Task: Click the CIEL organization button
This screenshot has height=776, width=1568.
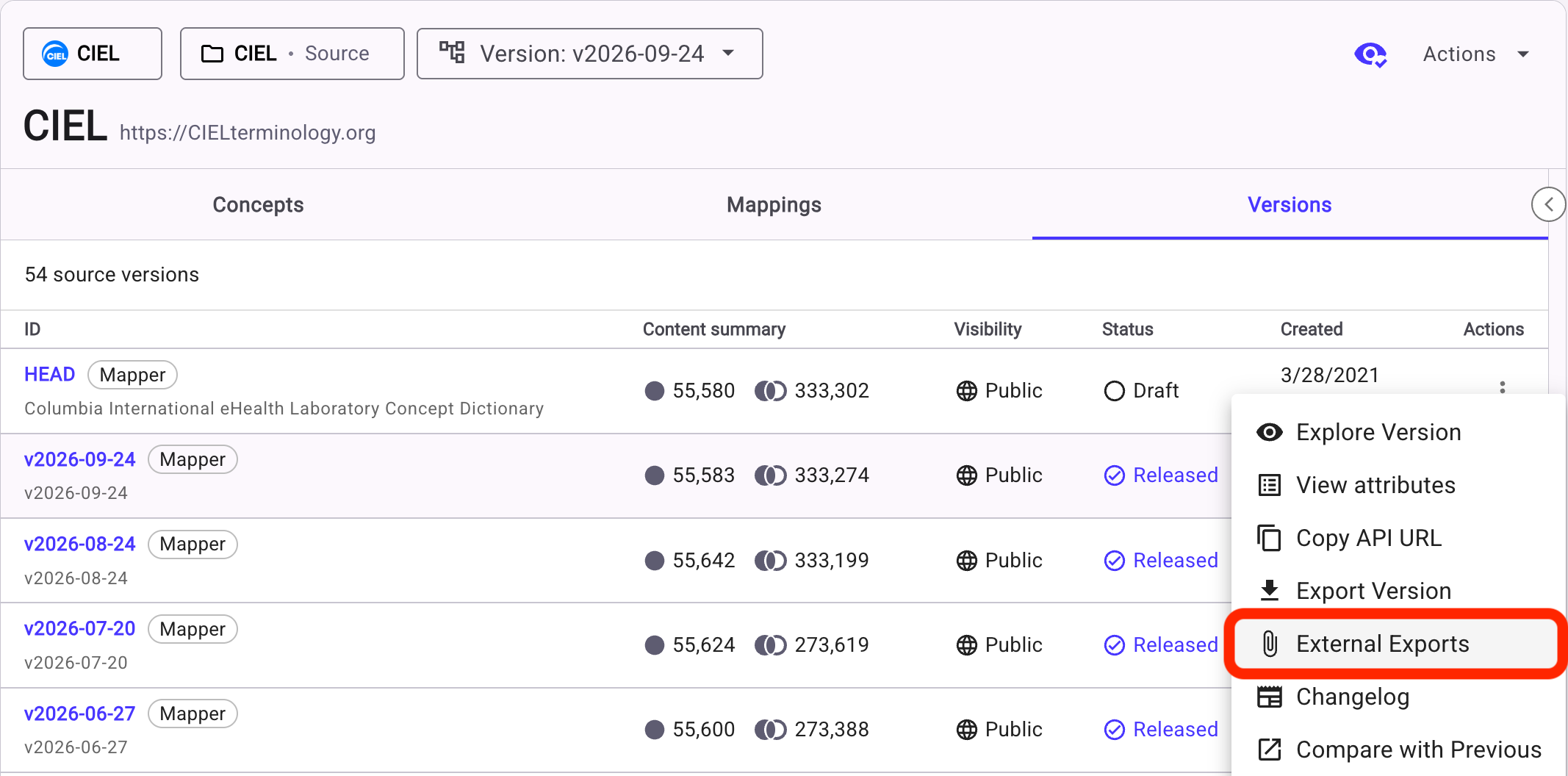Action: click(x=93, y=54)
